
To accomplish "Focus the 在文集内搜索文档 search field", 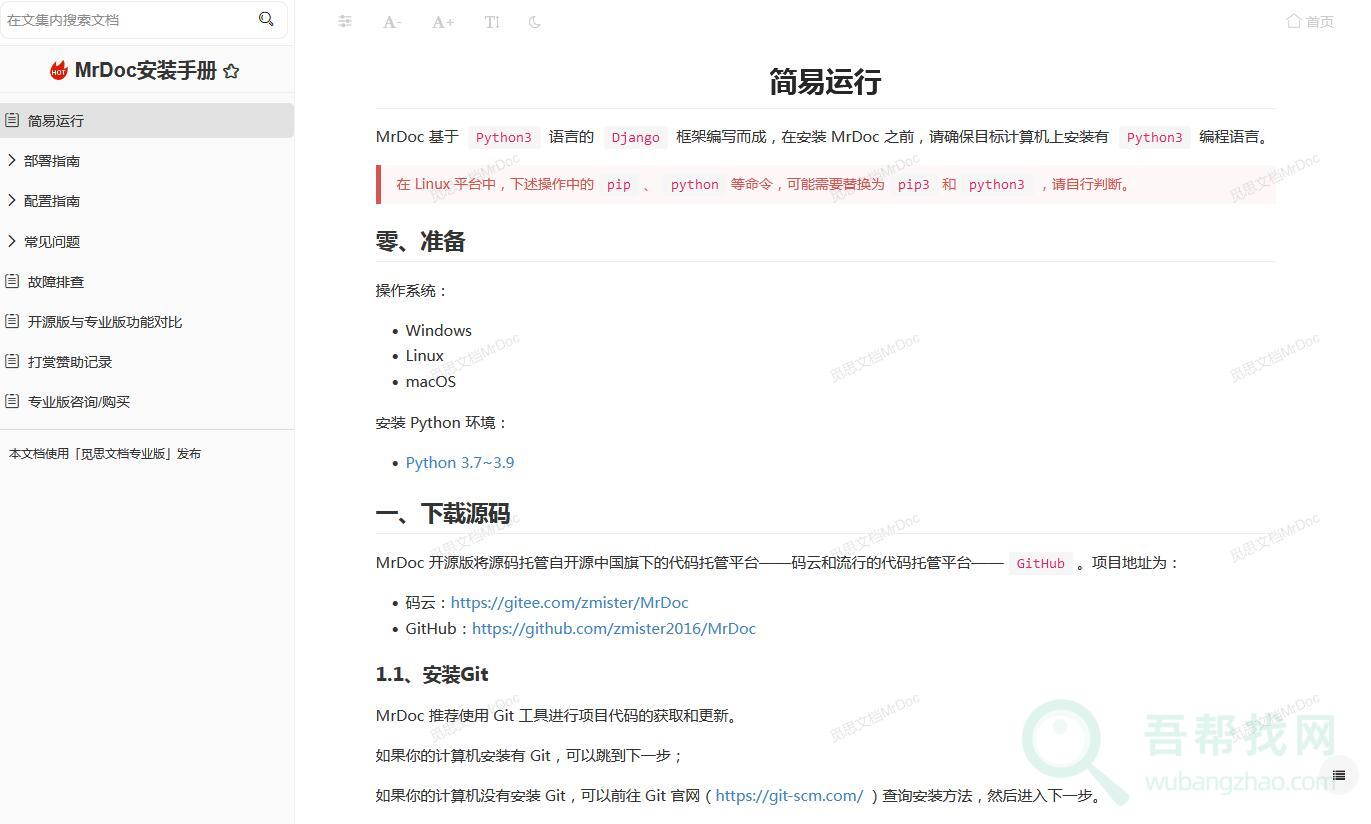I will click(125, 20).
